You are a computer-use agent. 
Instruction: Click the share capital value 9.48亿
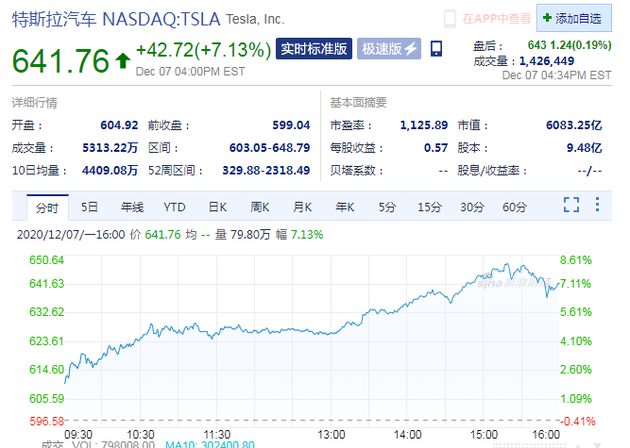pyautogui.click(x=584, y=148)
